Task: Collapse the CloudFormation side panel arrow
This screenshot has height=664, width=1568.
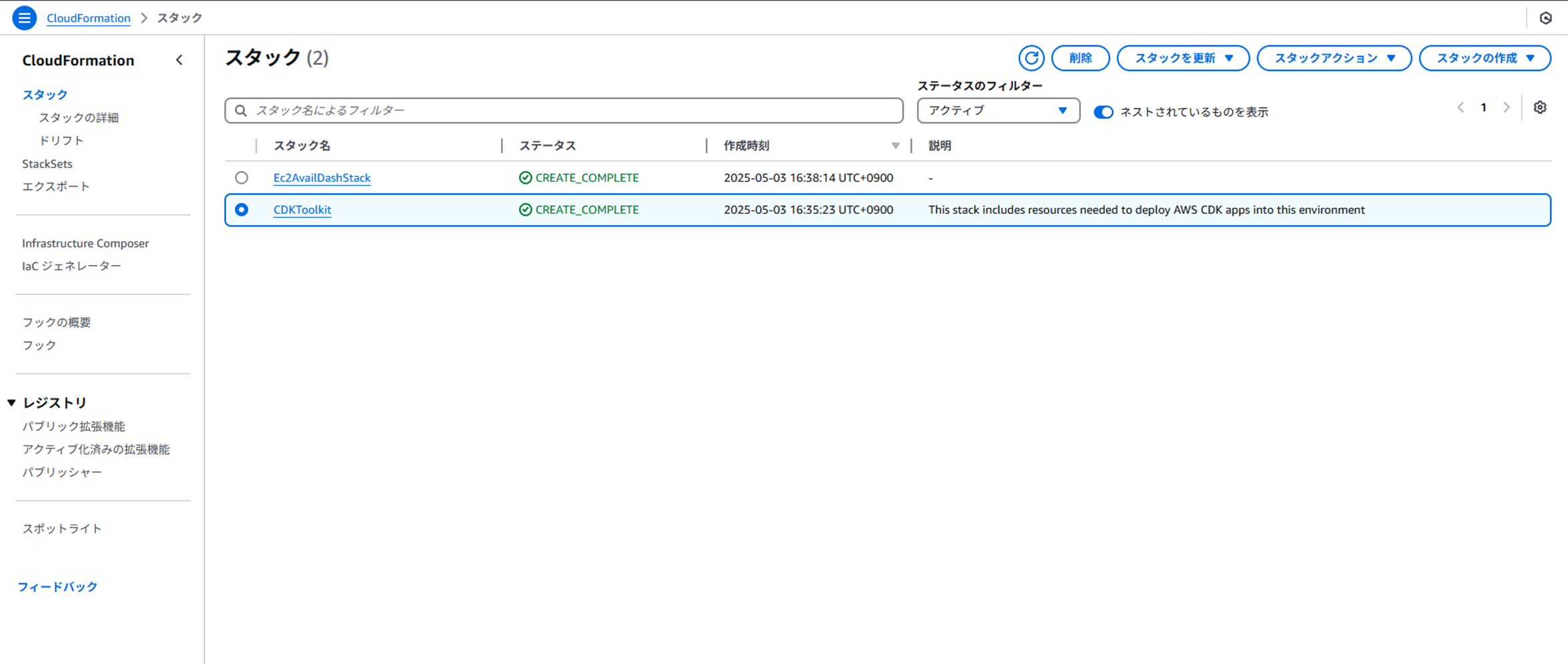Action: [179, 60]
